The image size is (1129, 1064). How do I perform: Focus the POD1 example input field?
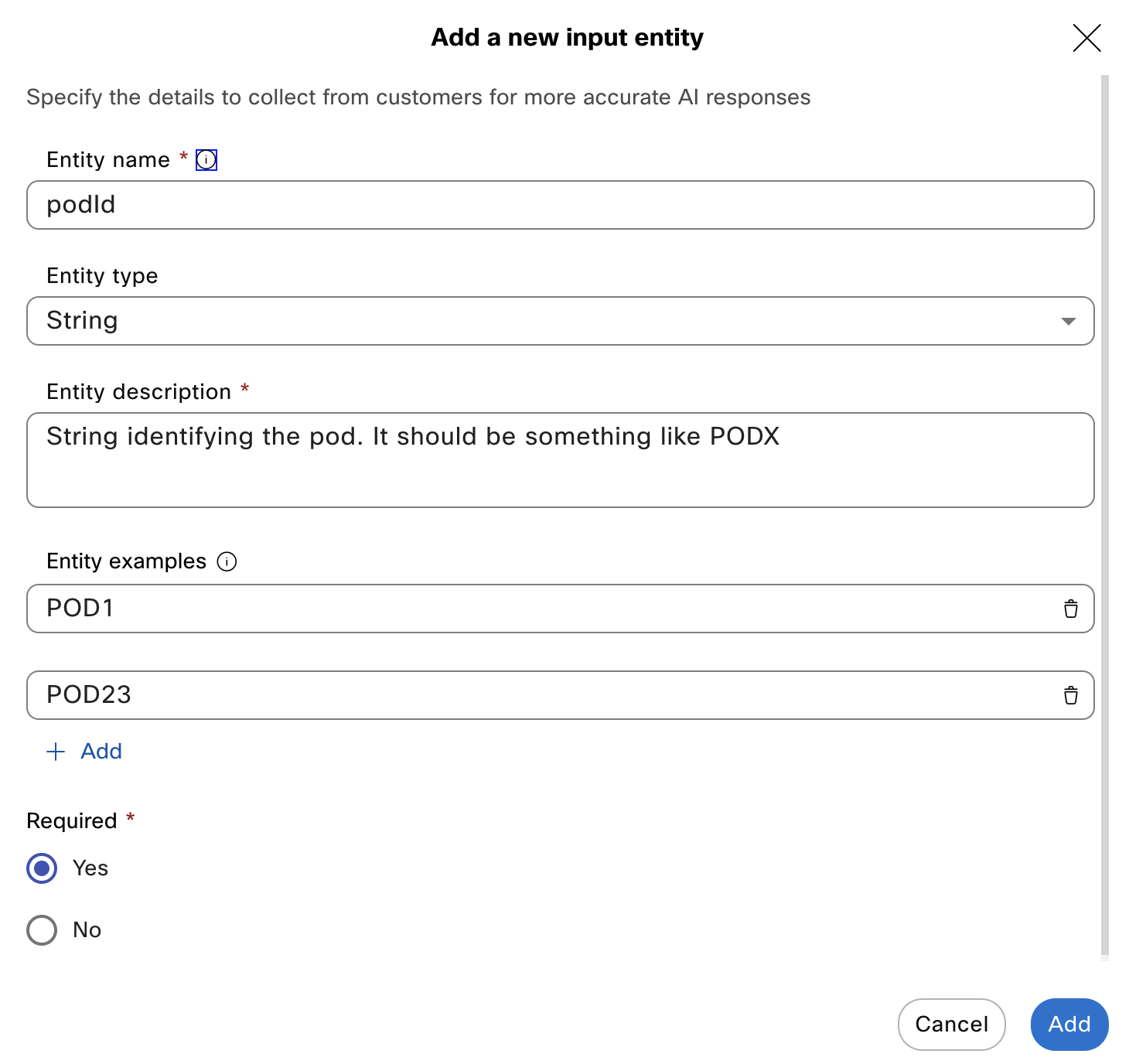coord(541,609)
